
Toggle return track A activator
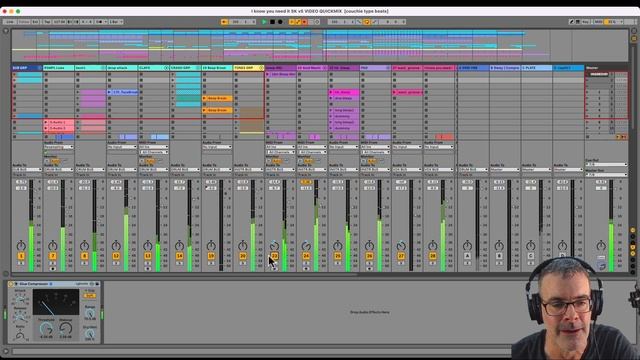[x=467, y=256]
